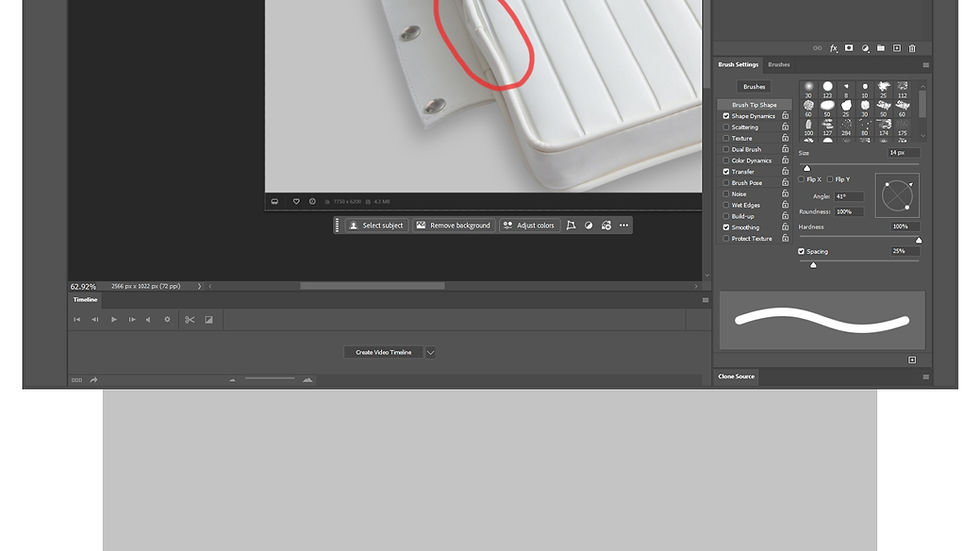
Task: Click the layer style fx icon
Action: coord(833,48)
